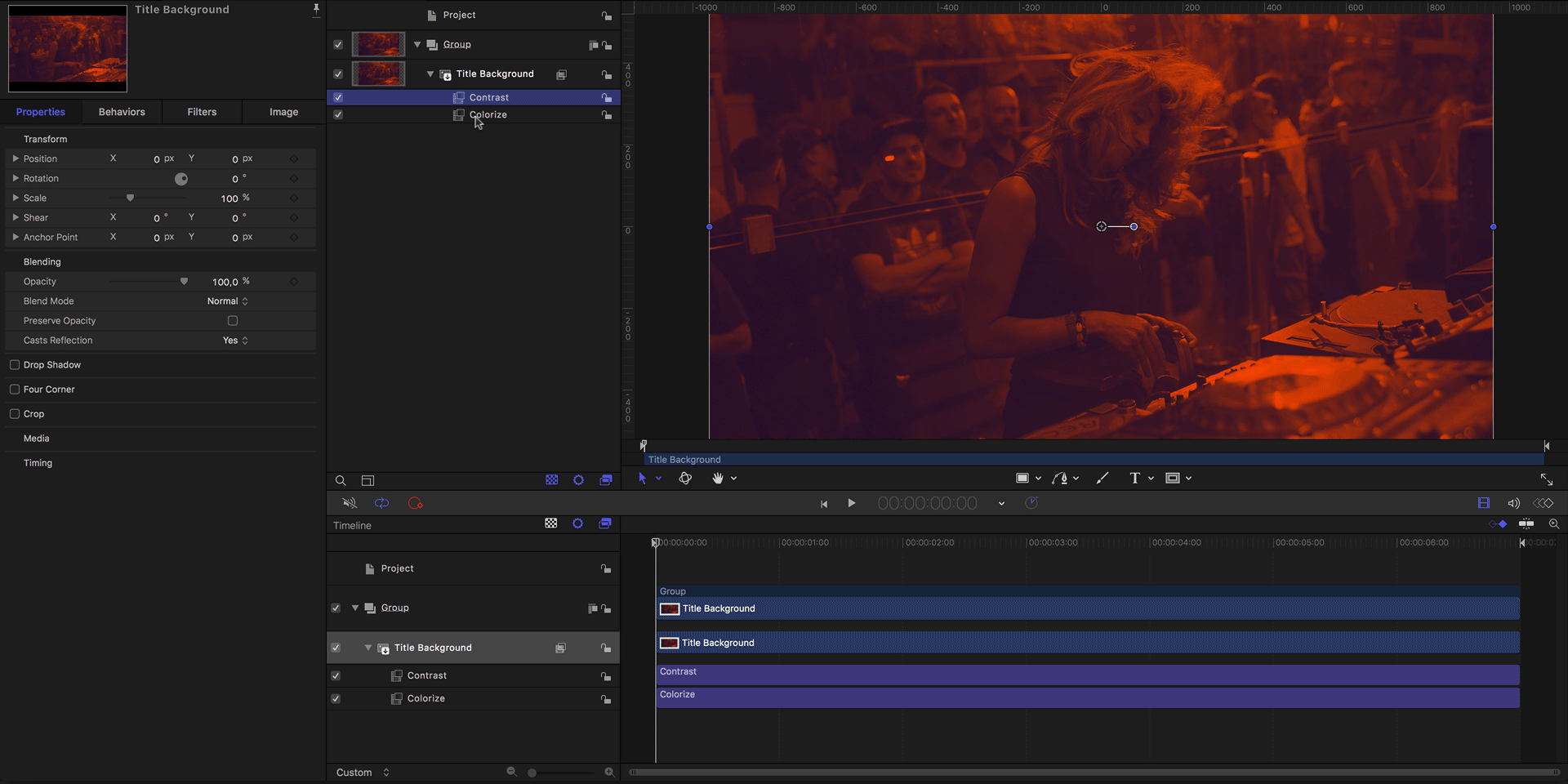
Task: Uncheck Group visibility in Layers list
Action: pyautogui.click(x=338, y=45)
